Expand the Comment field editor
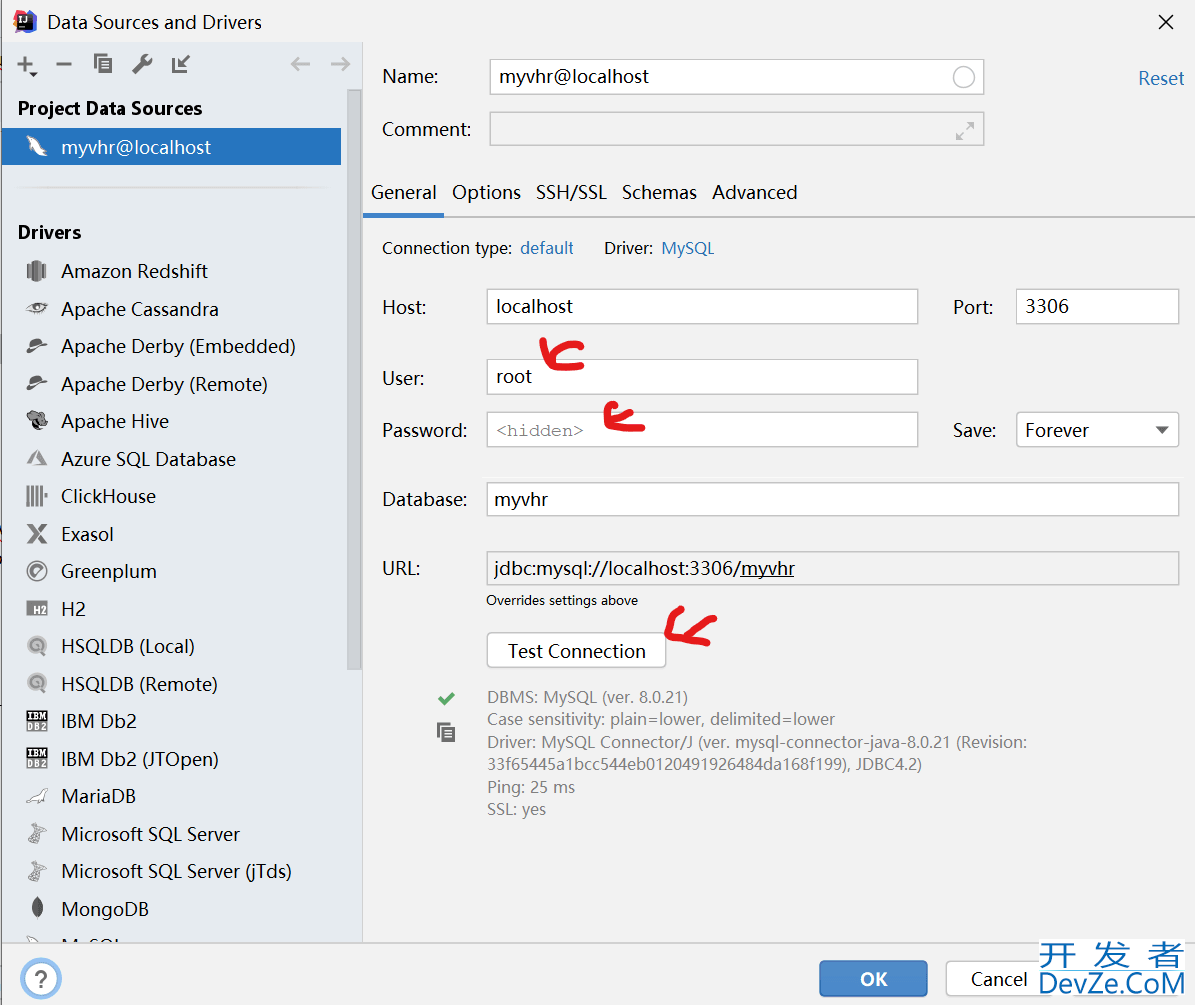 click(x=964, y=131)
